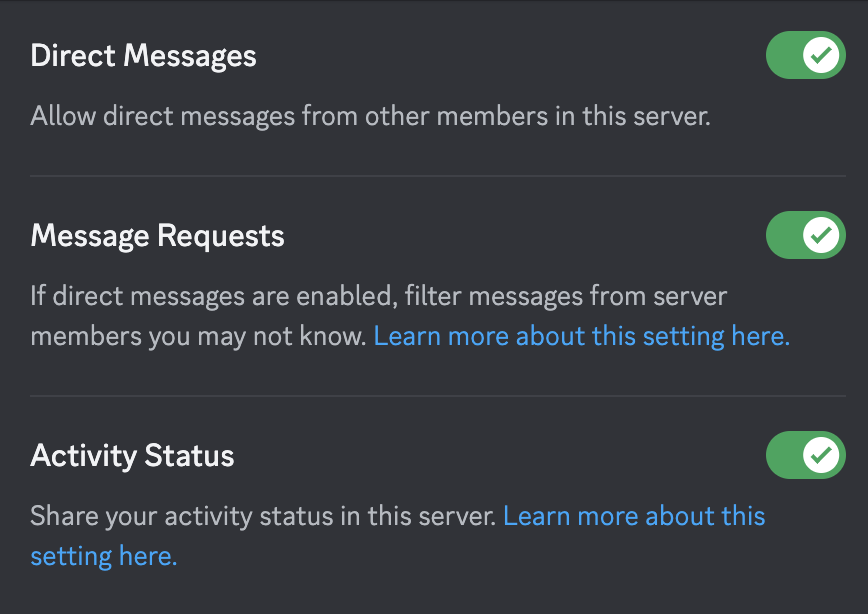Click the 'Message Requests' heading

coord(157,236)
